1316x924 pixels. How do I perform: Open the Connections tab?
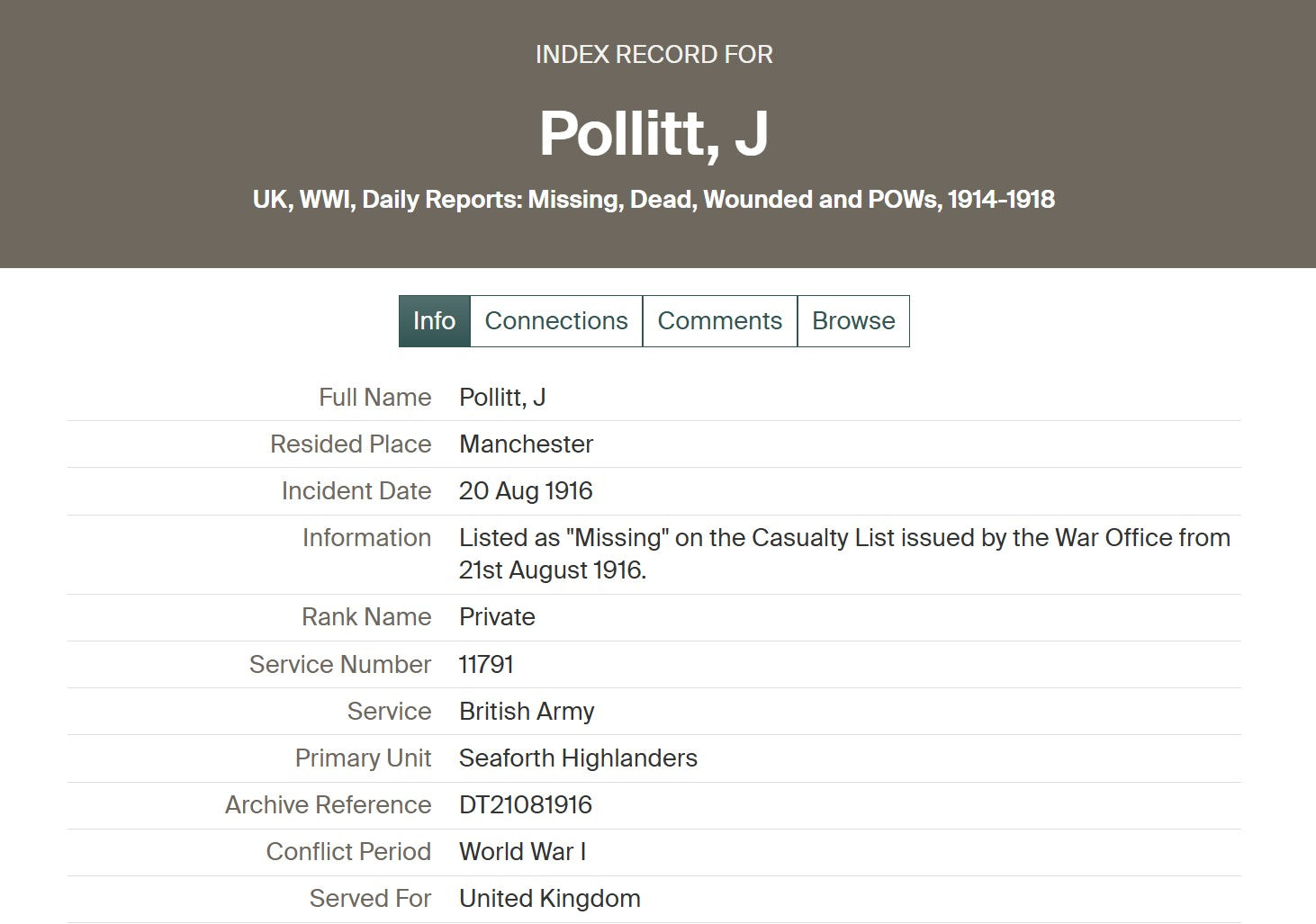tap(556, 321)
